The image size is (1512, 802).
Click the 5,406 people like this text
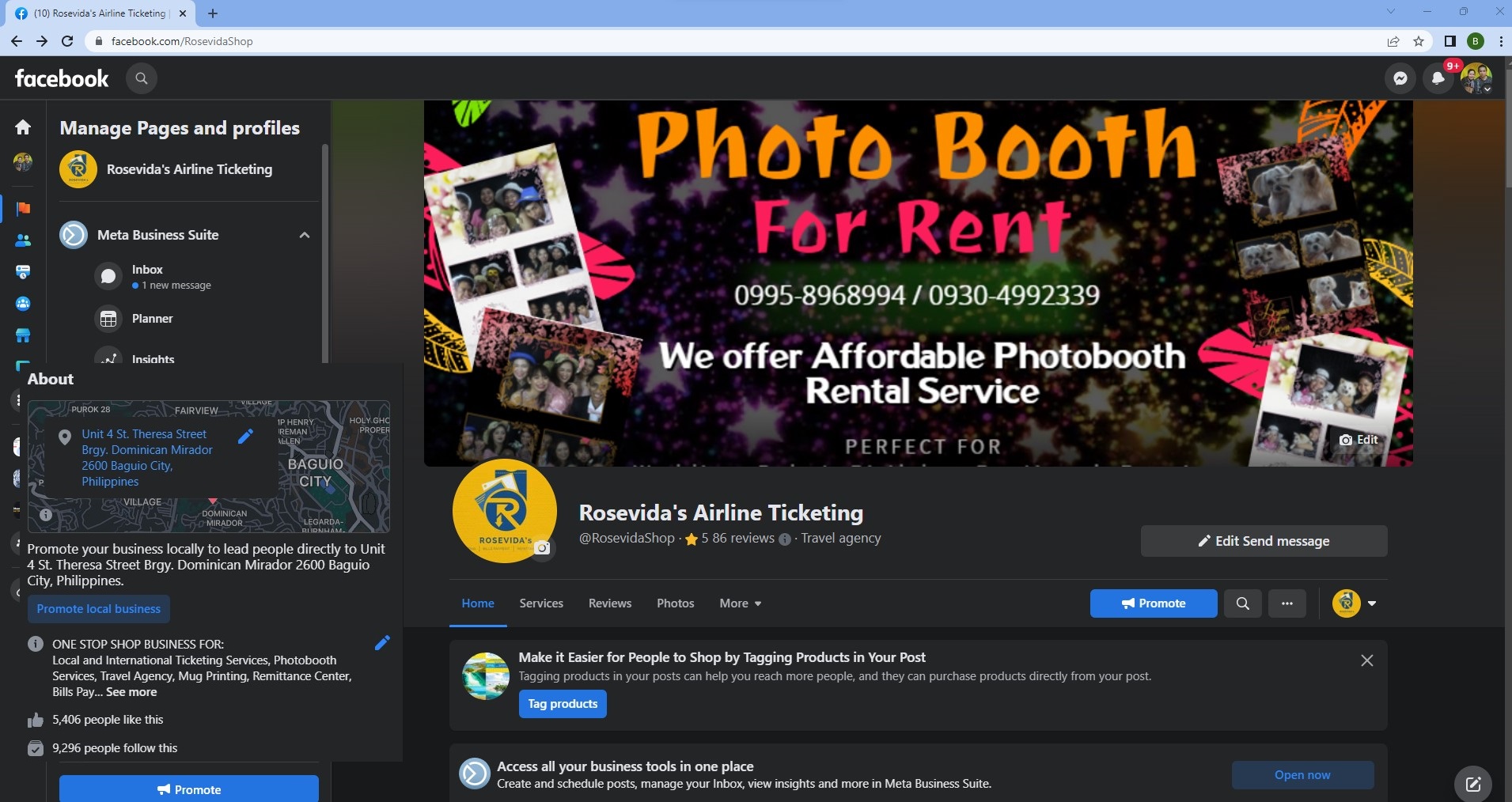(x=108, y=720)
